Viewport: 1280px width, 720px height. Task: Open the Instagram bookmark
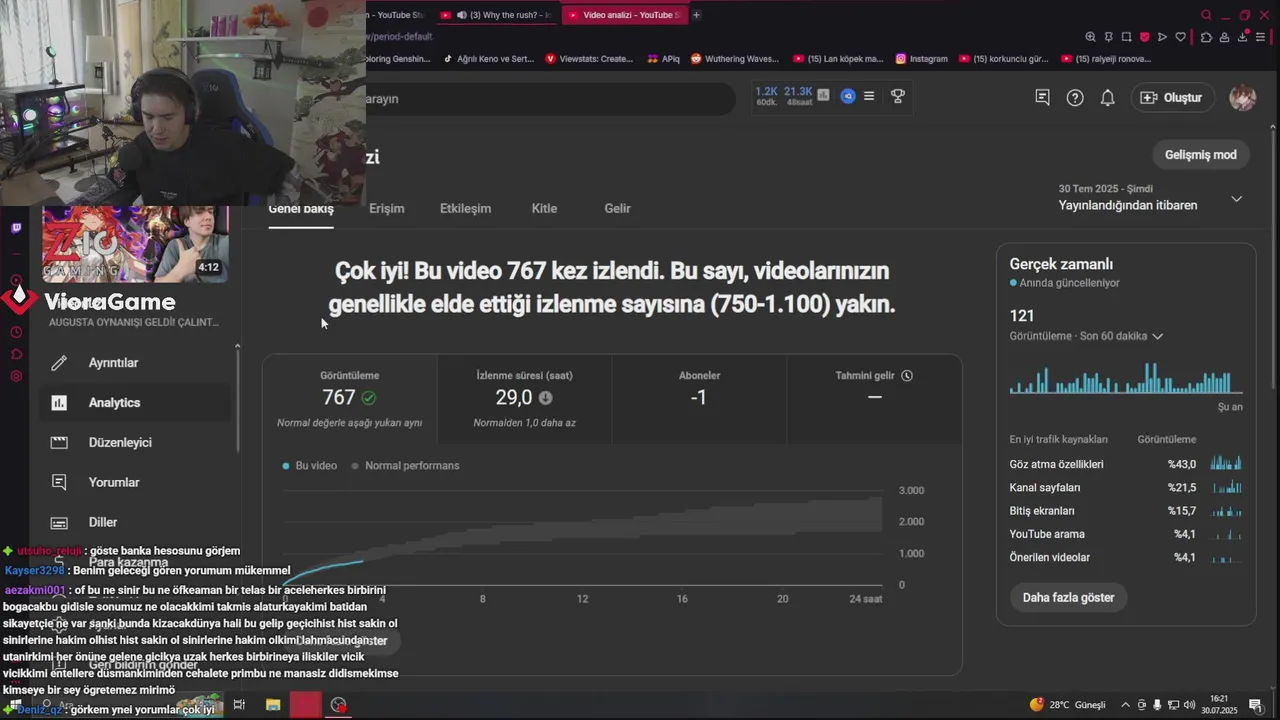[x=921, y=59]
